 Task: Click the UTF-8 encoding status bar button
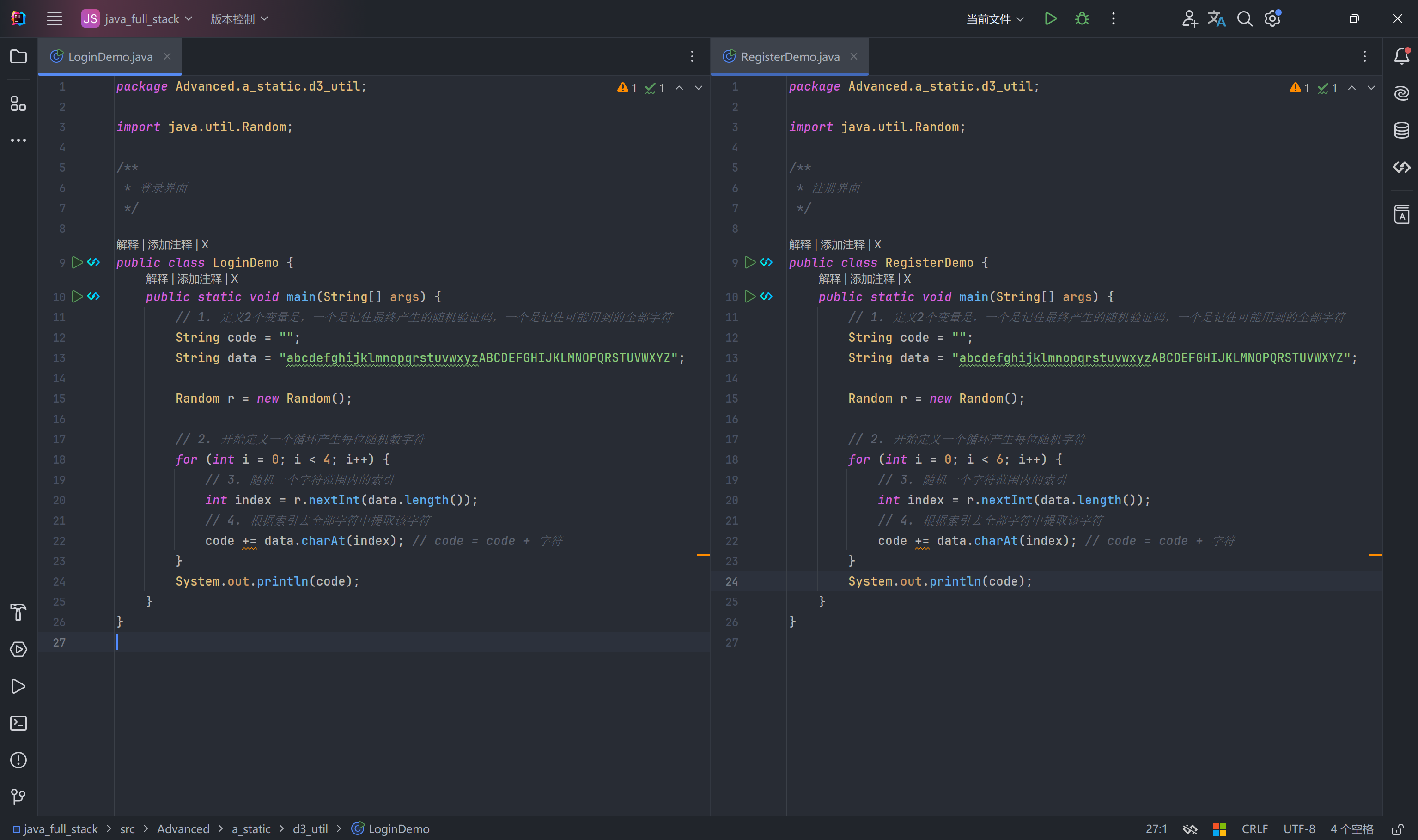(1298, 829)
